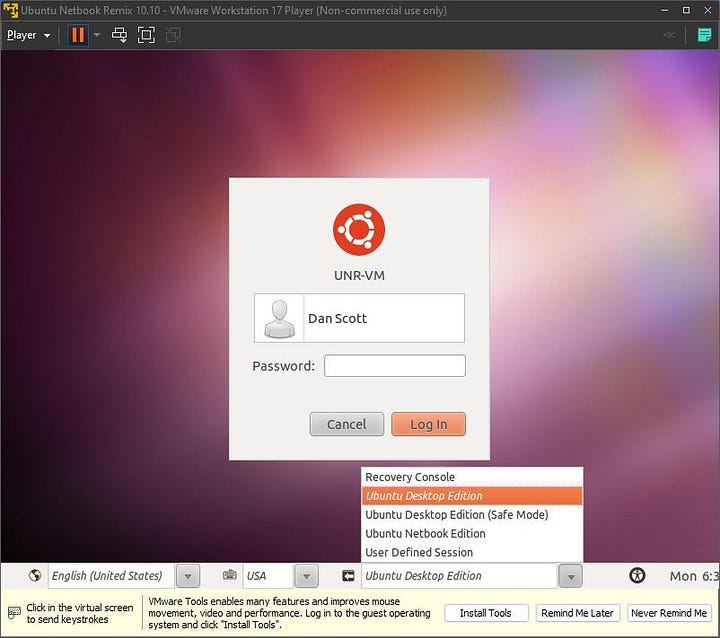Open the green notes icon in the toolbar
720x638 pixels.
704,35
